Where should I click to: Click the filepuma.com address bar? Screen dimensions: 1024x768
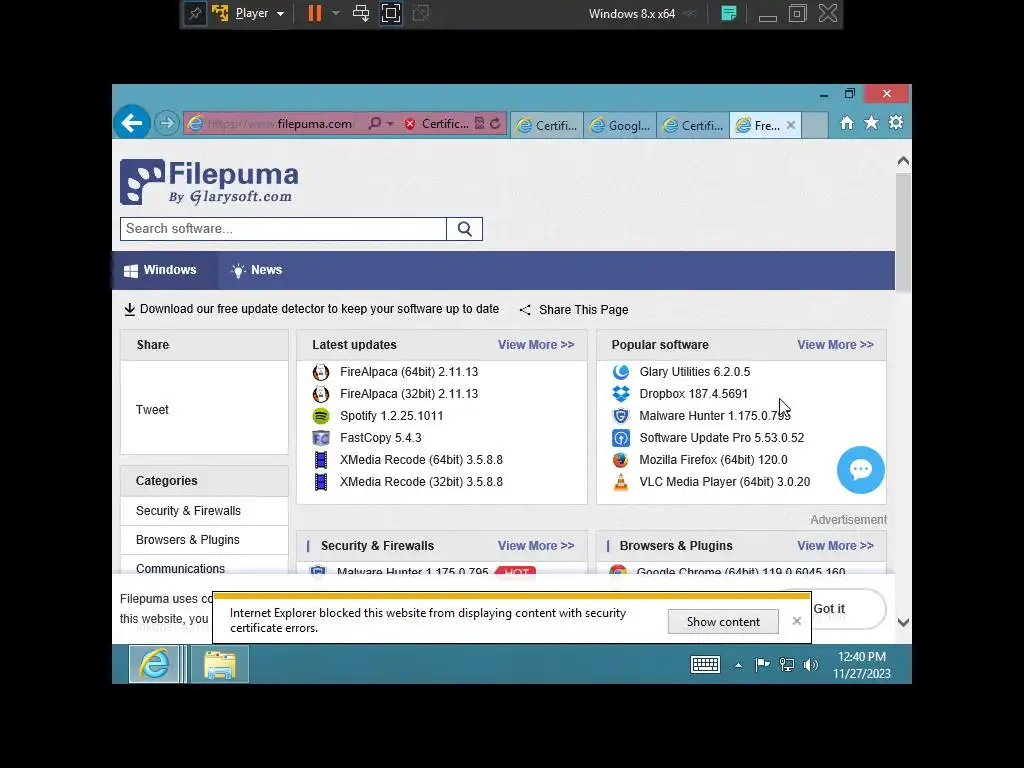[280, 123]
